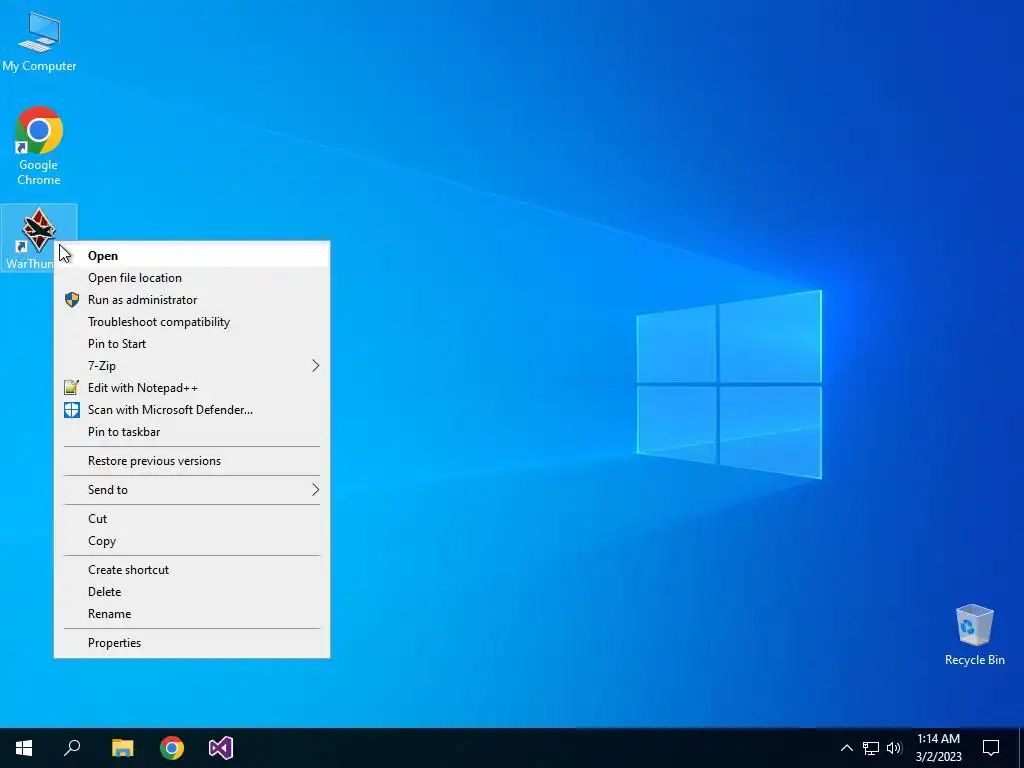Select the Google Chrome desktop shortcut

coord(39,146)
